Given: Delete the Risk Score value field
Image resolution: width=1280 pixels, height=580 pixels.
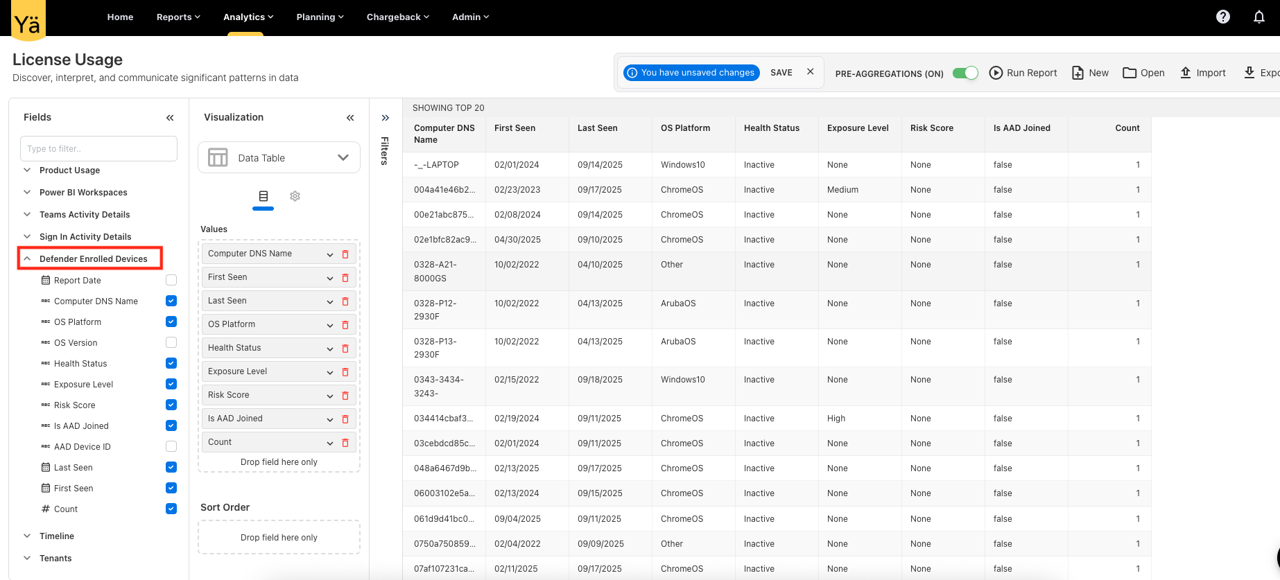Looking at the screenshot, I should coord(345,395).
